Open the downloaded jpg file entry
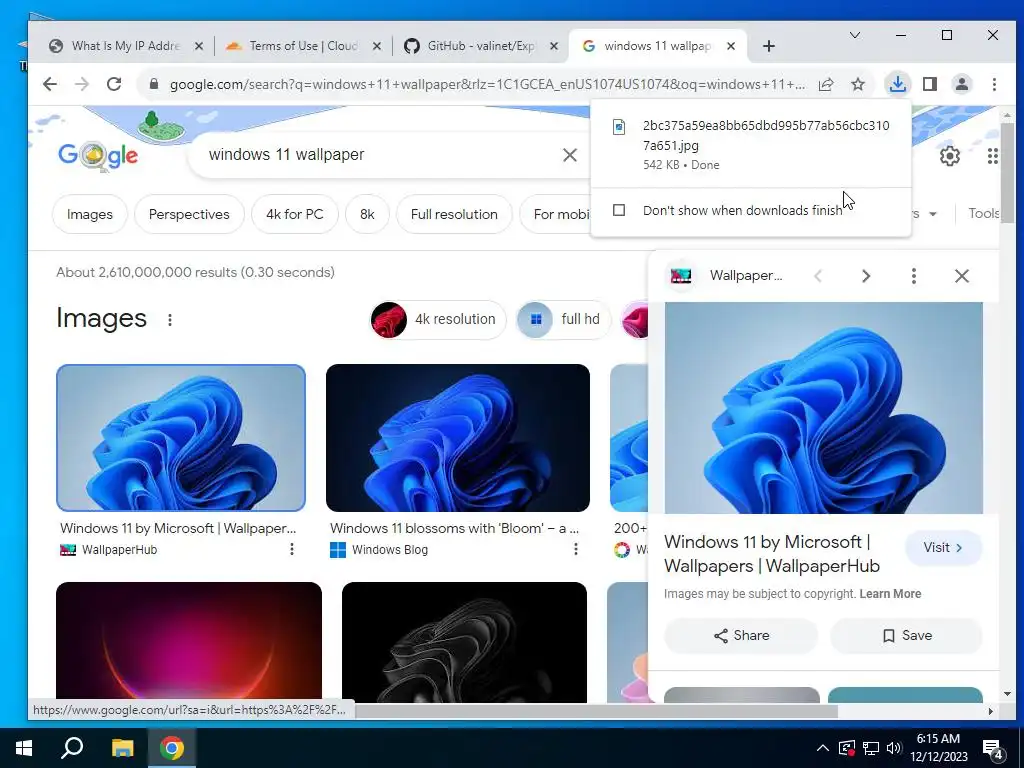The image size is (1024, 768). 750,144
